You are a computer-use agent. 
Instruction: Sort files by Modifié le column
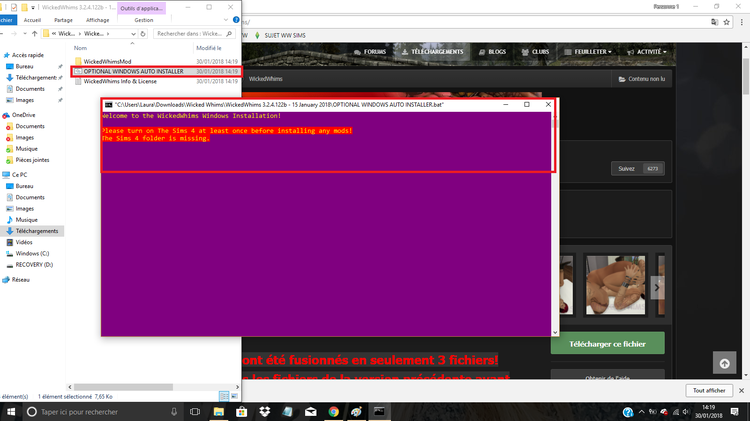209,48
